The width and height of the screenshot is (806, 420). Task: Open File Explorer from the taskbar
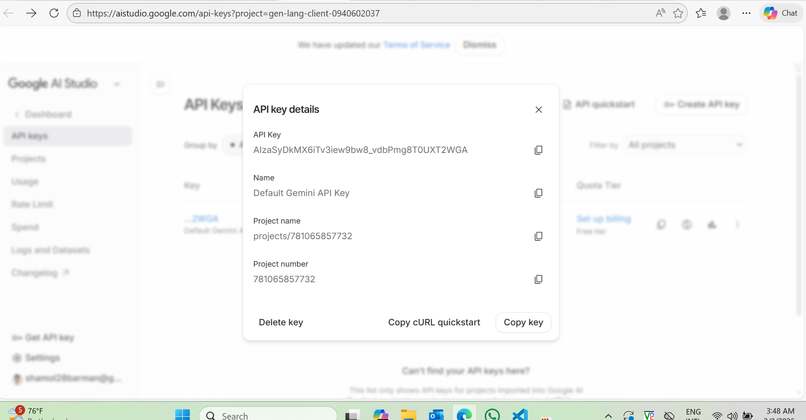(x=409, y=414)
